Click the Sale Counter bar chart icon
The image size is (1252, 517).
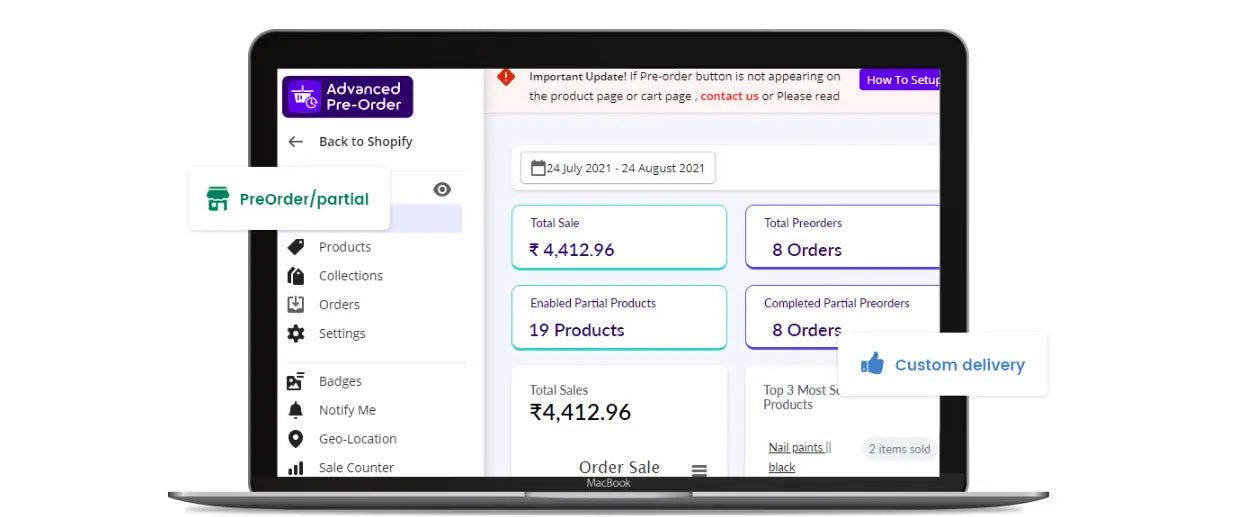point(295,468)
